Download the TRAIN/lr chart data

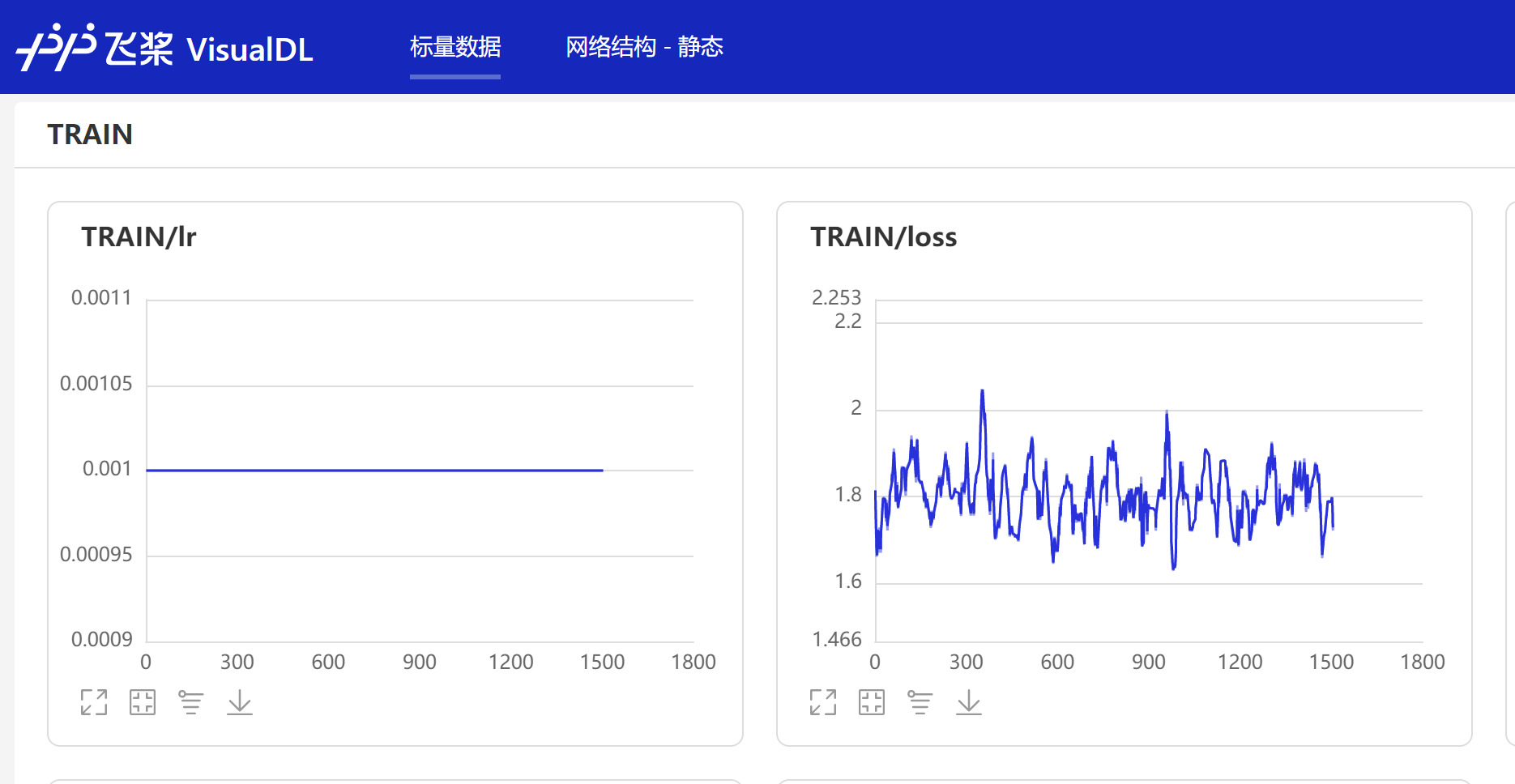pos(240,702)
